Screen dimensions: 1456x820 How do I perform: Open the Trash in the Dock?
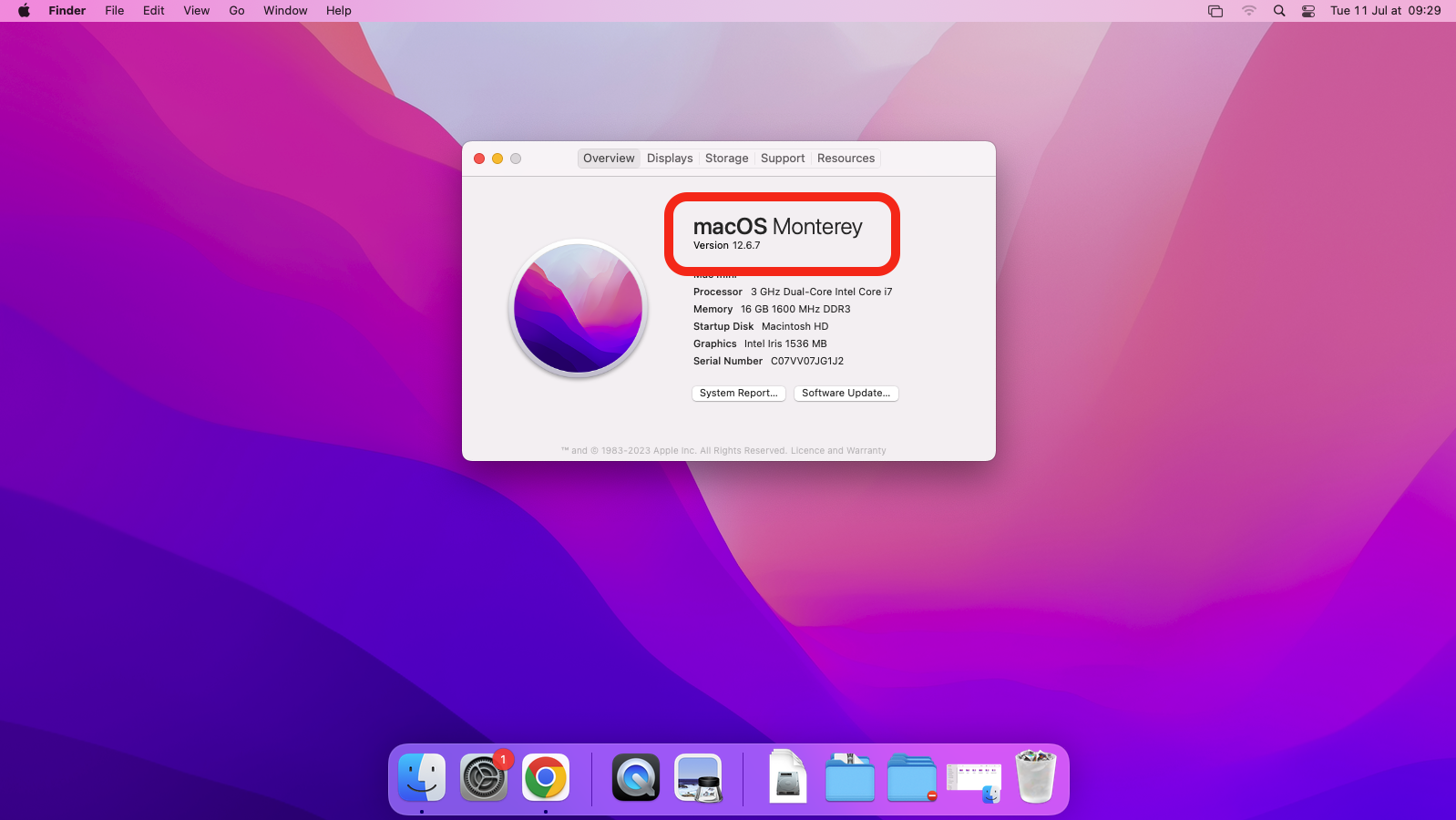tap(1036, 776)
